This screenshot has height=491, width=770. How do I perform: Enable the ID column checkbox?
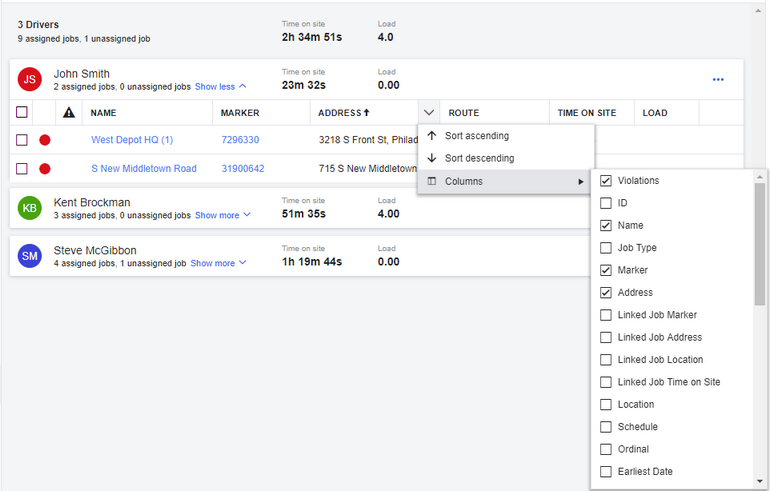coord(605,203)
